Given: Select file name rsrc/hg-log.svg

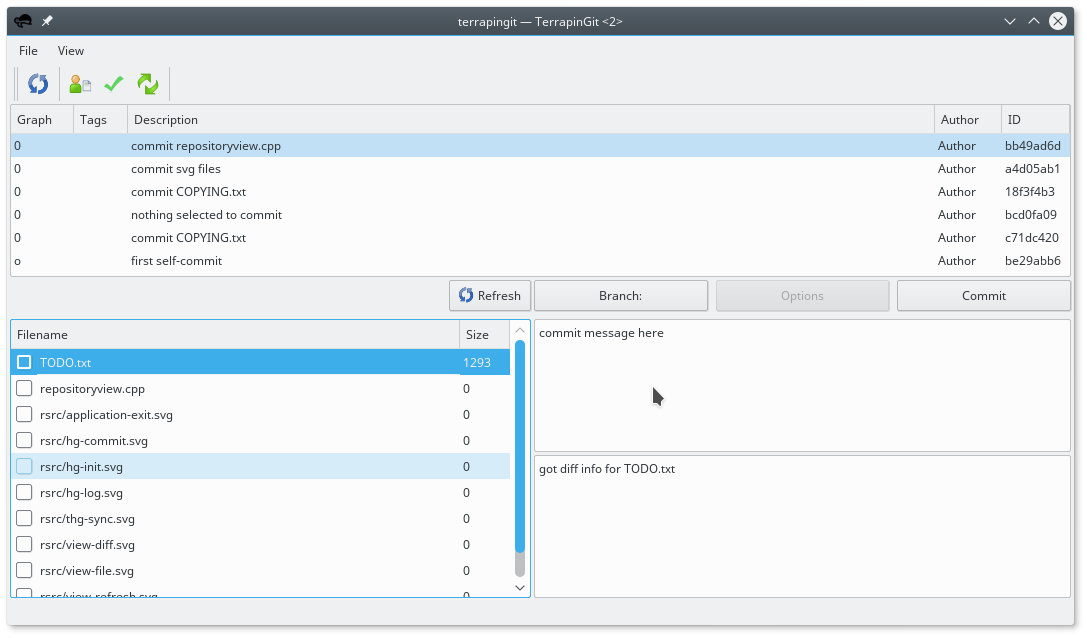Looking at the screenshot, I should pos(81,492).
